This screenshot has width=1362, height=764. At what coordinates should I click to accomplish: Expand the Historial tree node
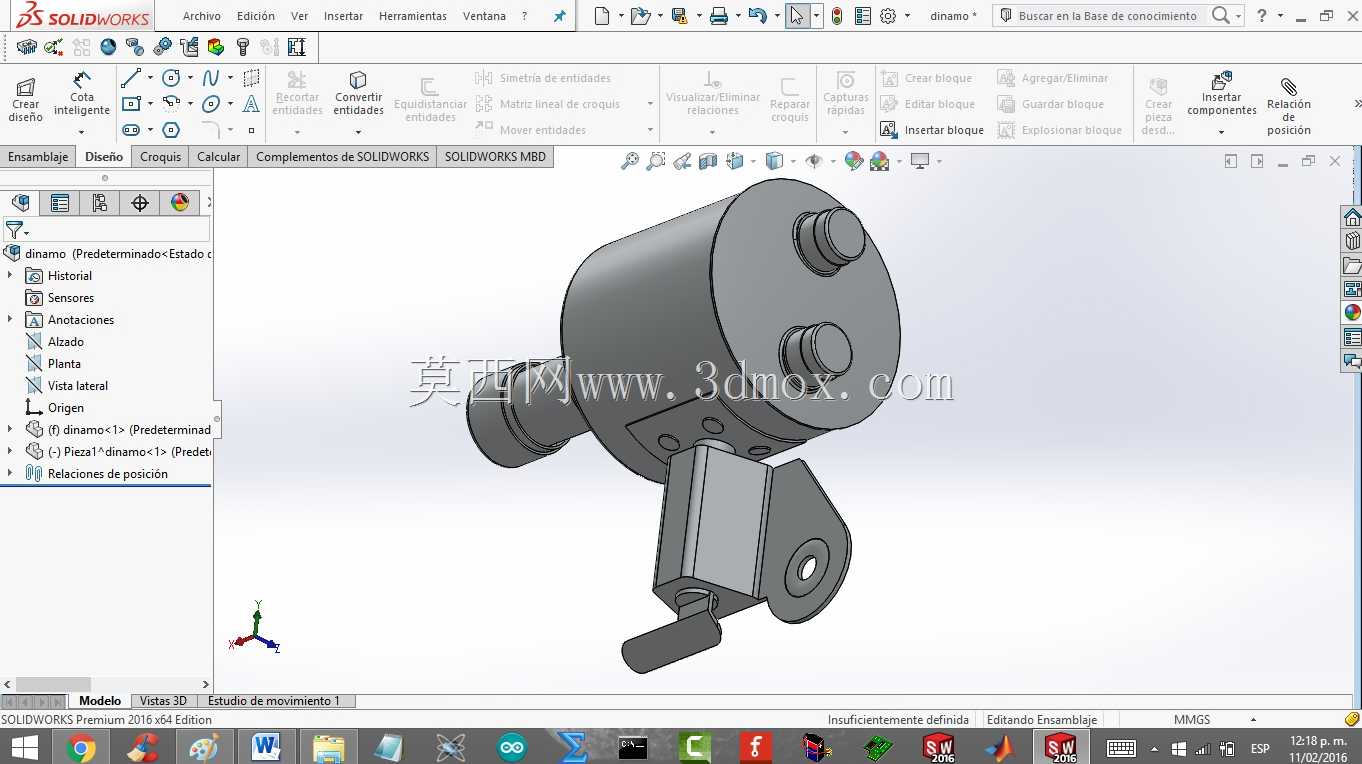point(10,275)
